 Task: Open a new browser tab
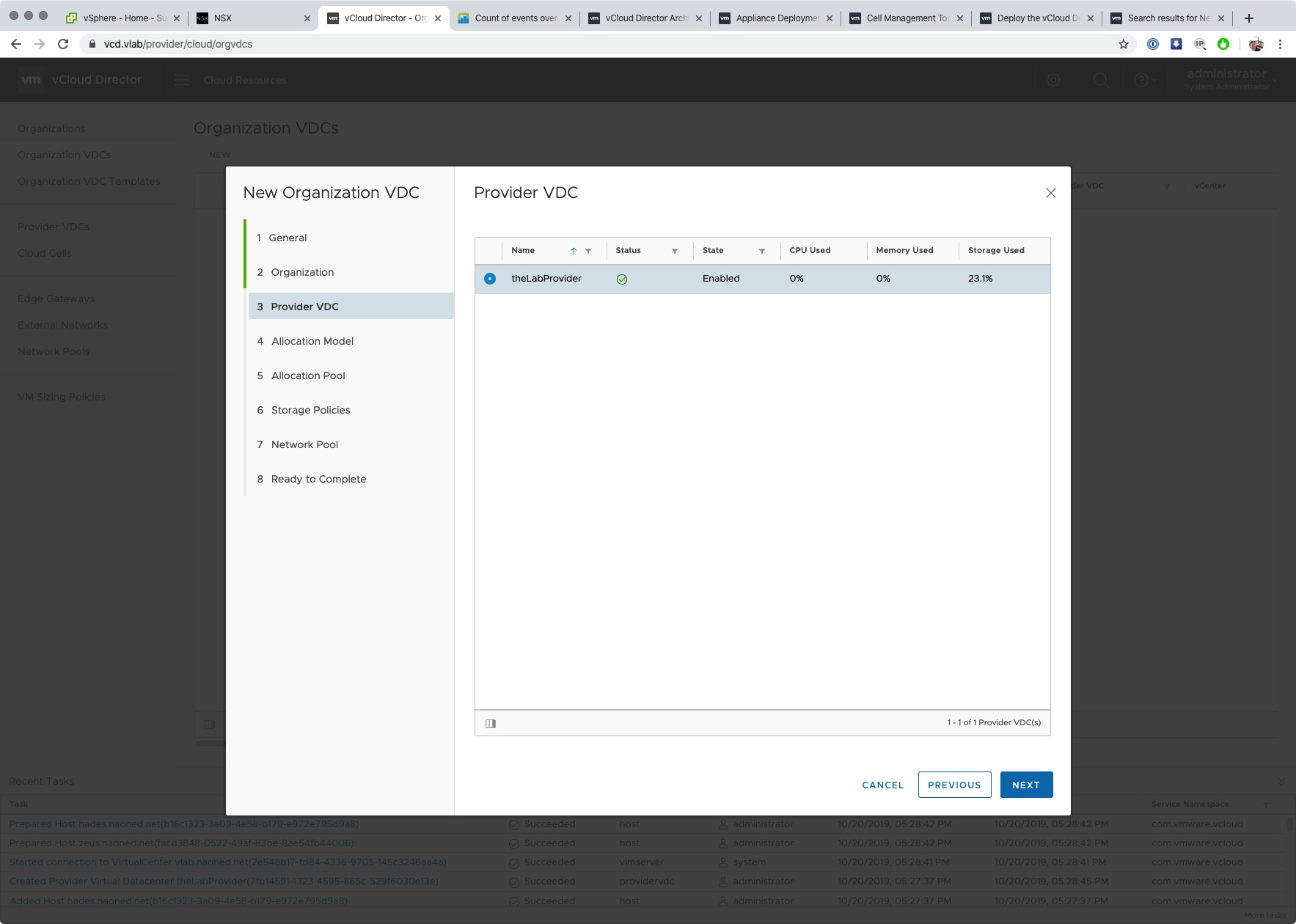tap(1249, 18)
